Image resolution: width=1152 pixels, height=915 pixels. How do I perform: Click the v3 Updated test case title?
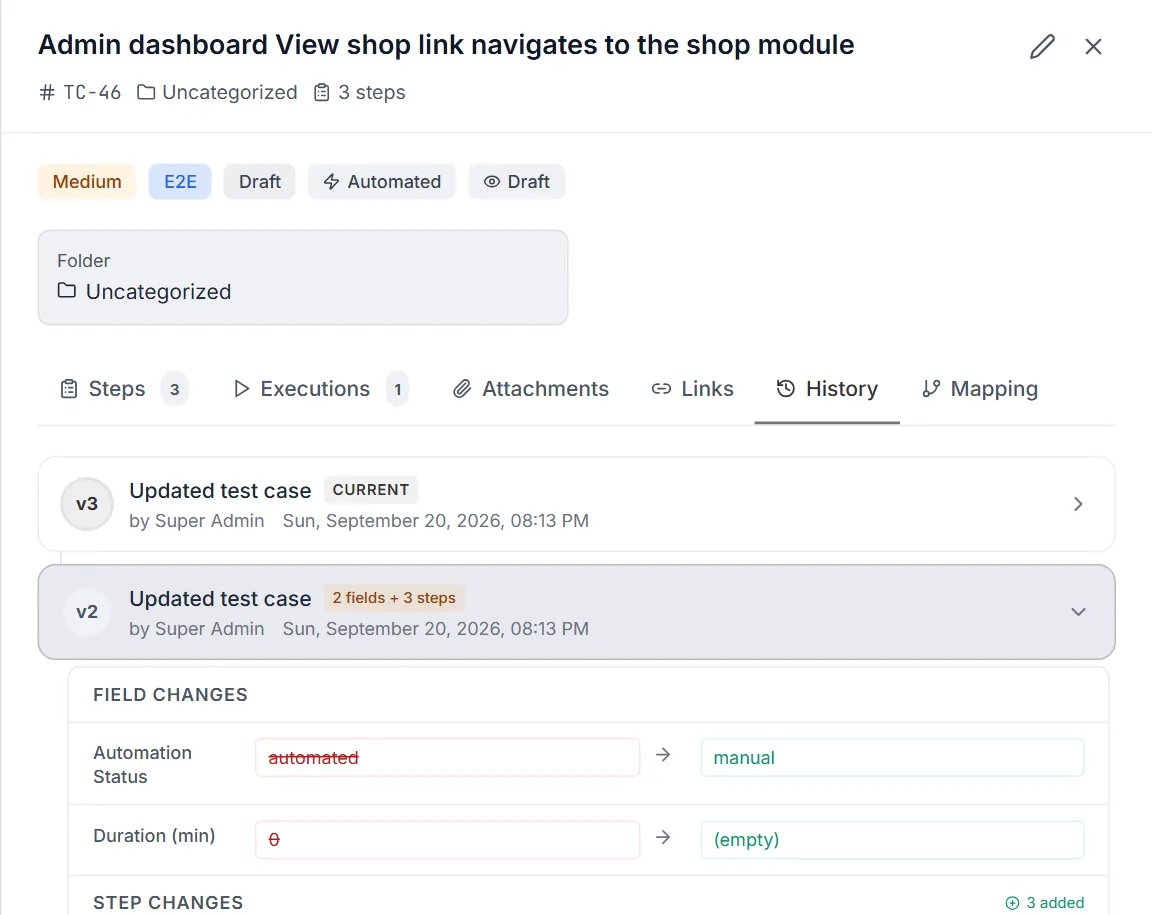tap(220, 491)
